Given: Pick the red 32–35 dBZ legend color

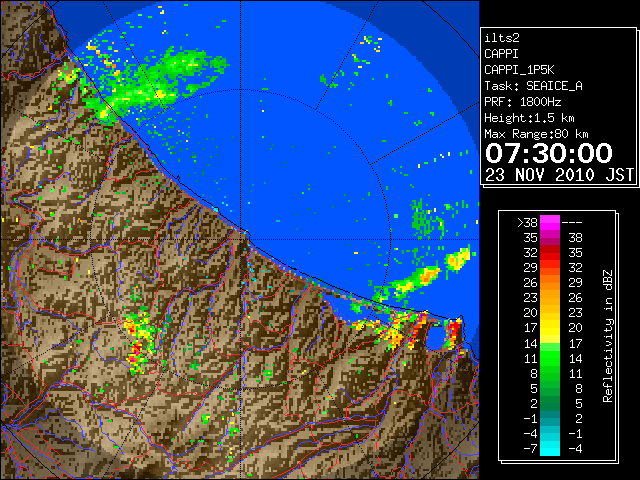Looking at the screenshot, I should (x=550, y=253).
